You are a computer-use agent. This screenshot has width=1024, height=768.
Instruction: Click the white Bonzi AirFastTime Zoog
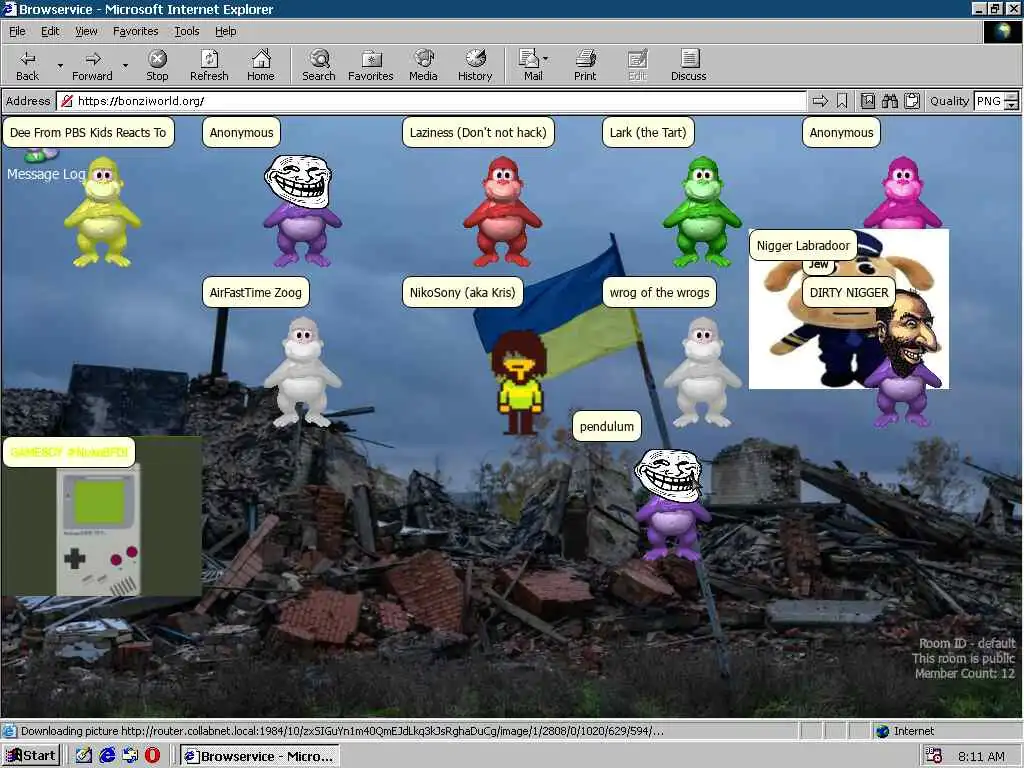302,372
